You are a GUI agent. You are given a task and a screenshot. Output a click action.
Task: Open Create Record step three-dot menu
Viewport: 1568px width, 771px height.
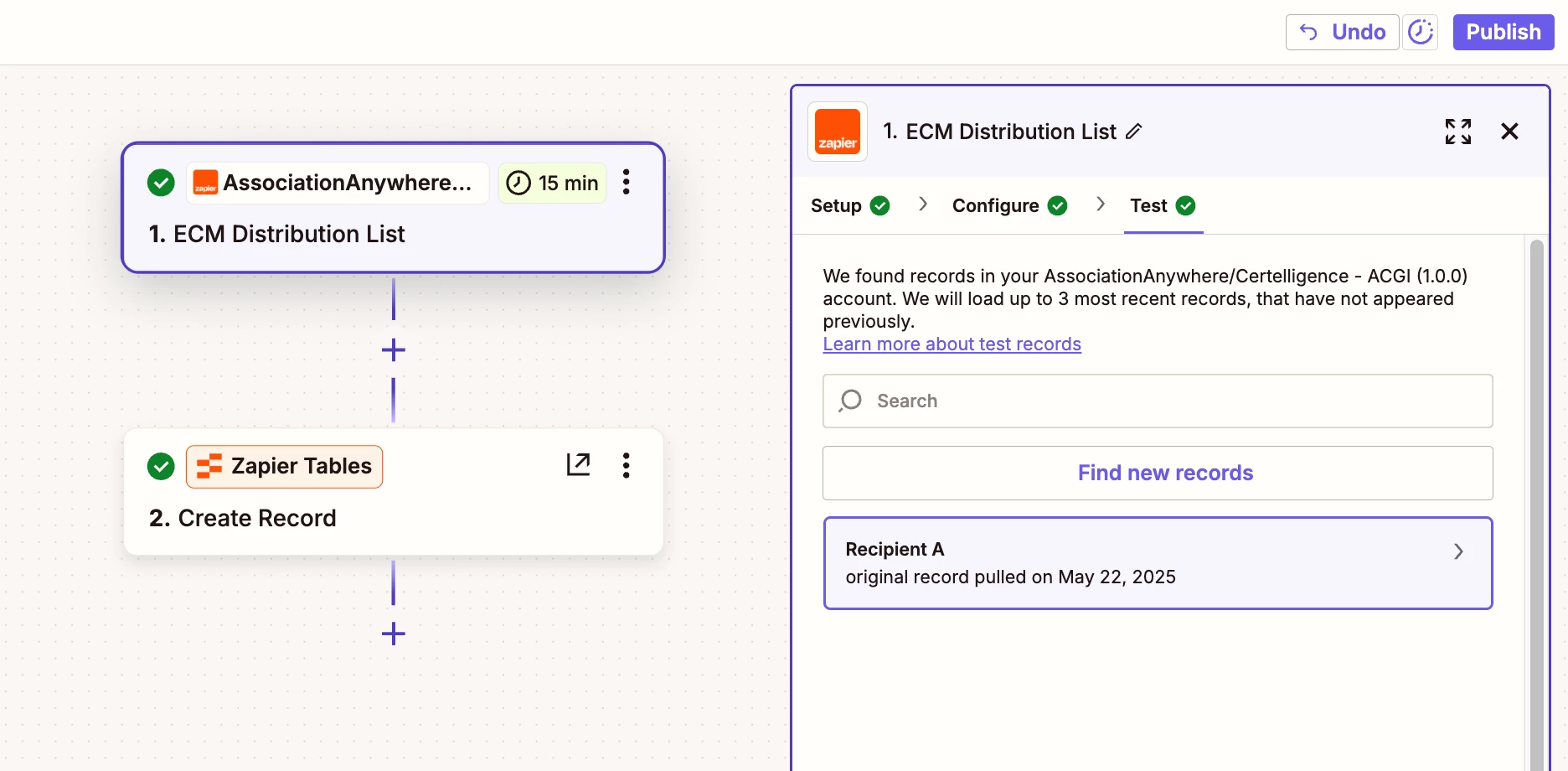(x=626, y=465)
